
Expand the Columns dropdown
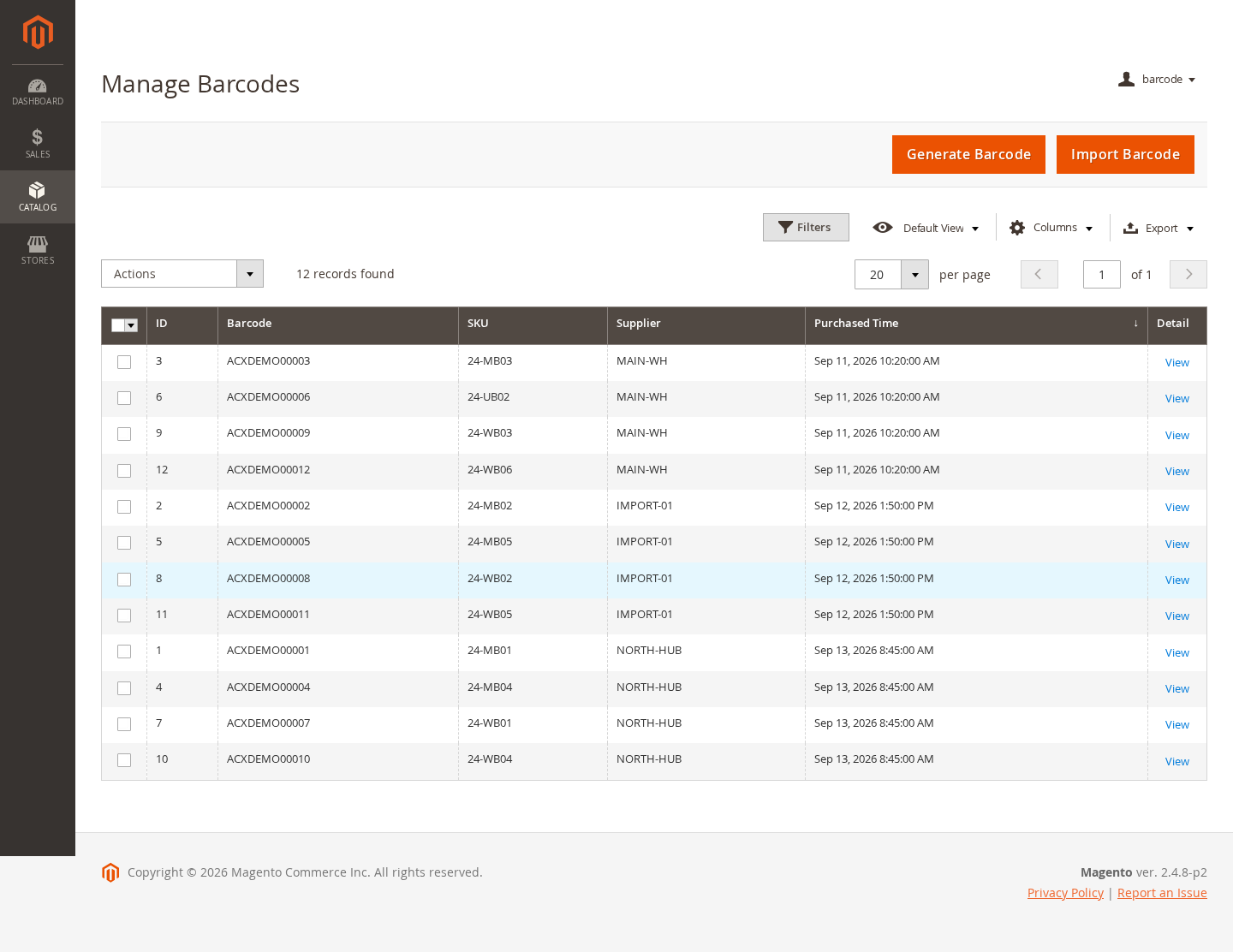pos(1089,229)
